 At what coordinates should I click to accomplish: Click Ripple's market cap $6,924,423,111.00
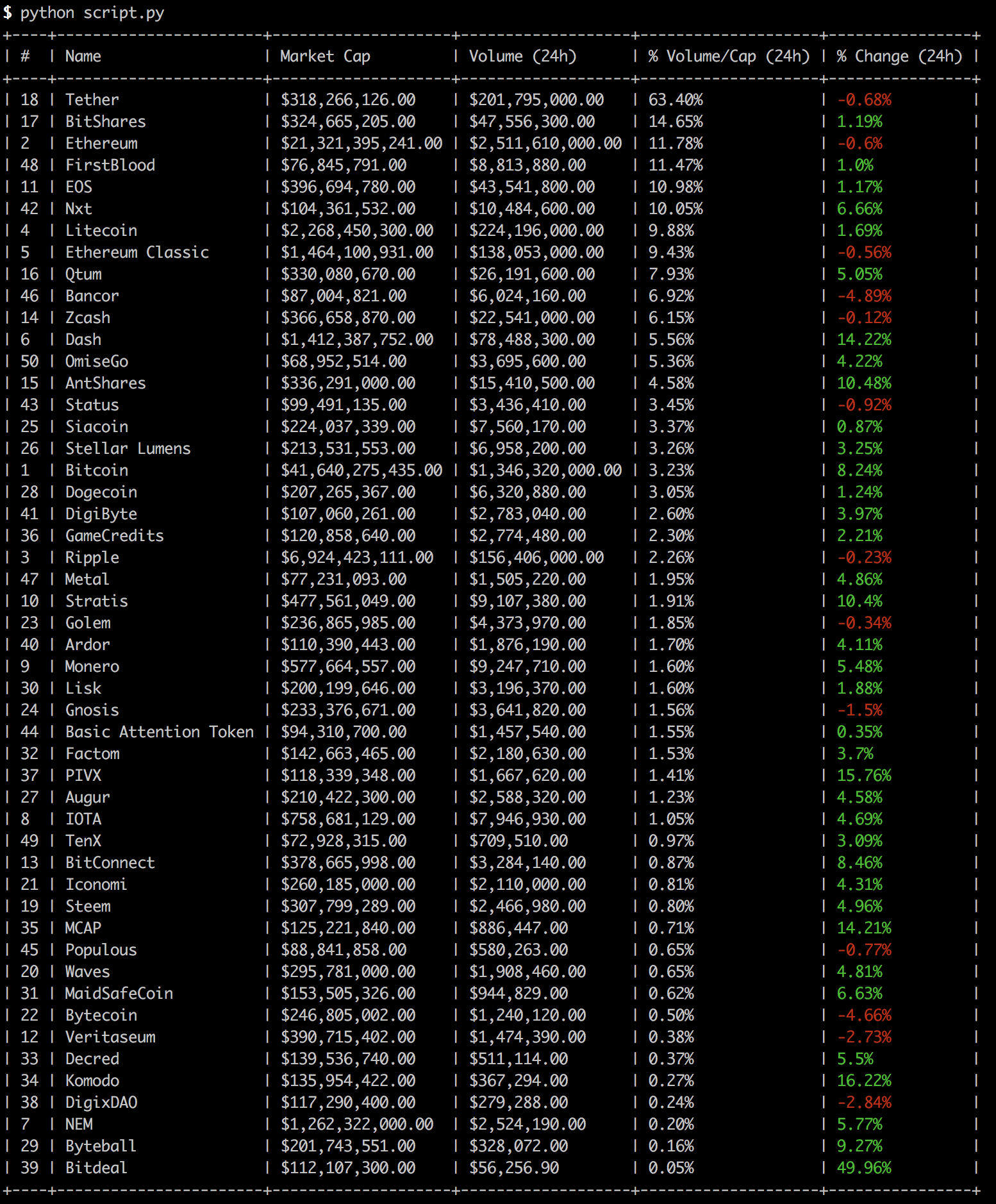(x=357, y=558)
